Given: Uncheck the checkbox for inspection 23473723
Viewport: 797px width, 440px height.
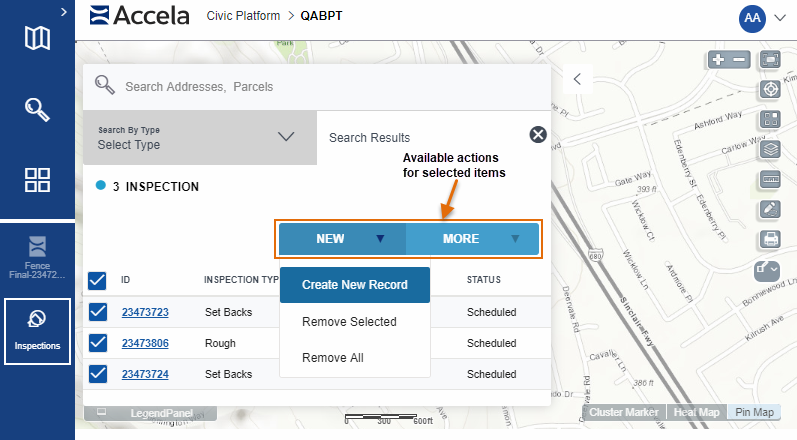Looking at the screenshot, I should pyautogui.click(x=98, y=312).
